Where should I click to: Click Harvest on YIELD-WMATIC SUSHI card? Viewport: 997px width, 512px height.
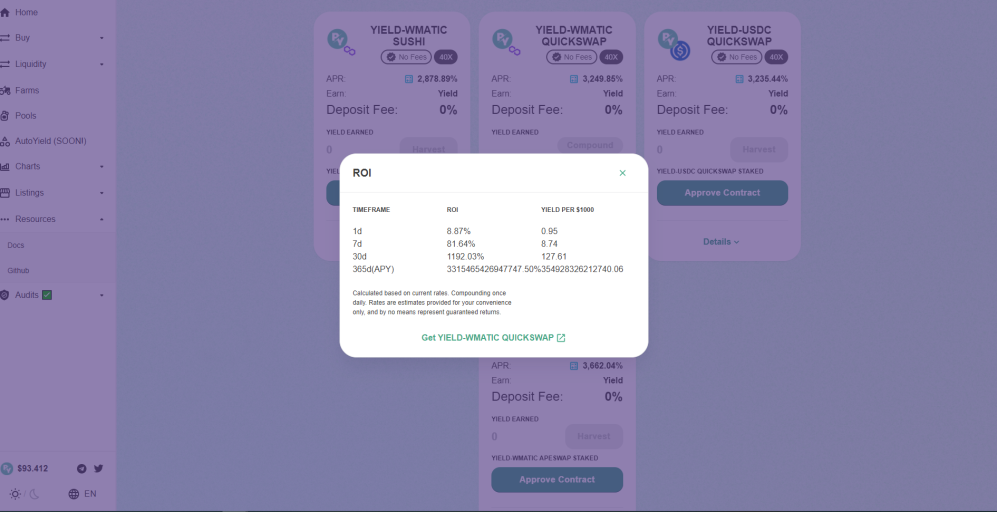tap(429, 146)
